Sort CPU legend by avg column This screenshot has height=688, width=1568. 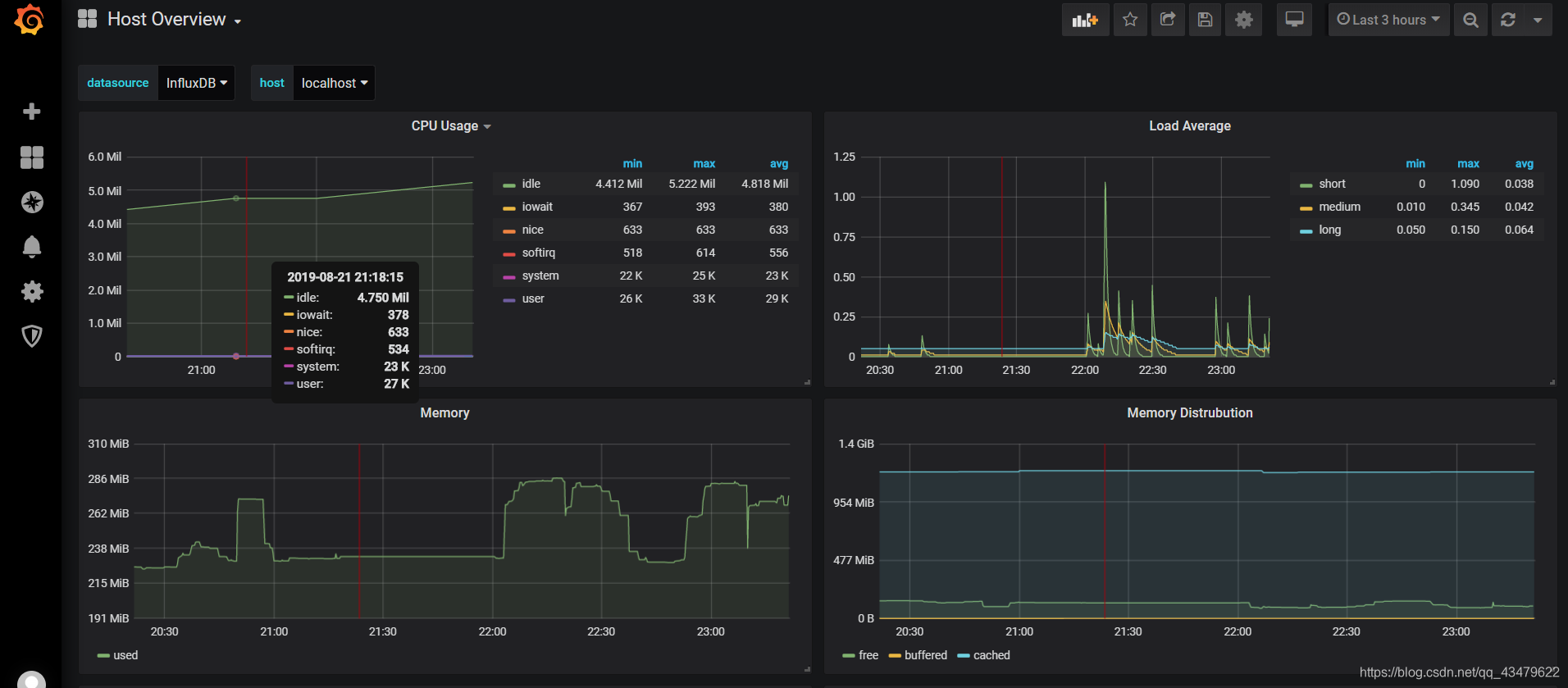tap(778, 163)
